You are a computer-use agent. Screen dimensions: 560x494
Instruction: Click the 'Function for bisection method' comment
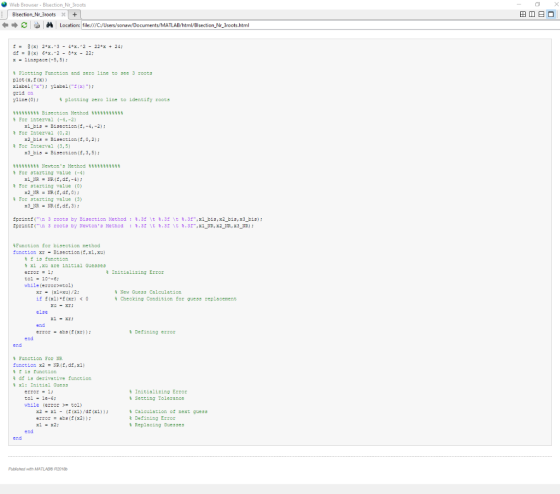pos(56,246)
